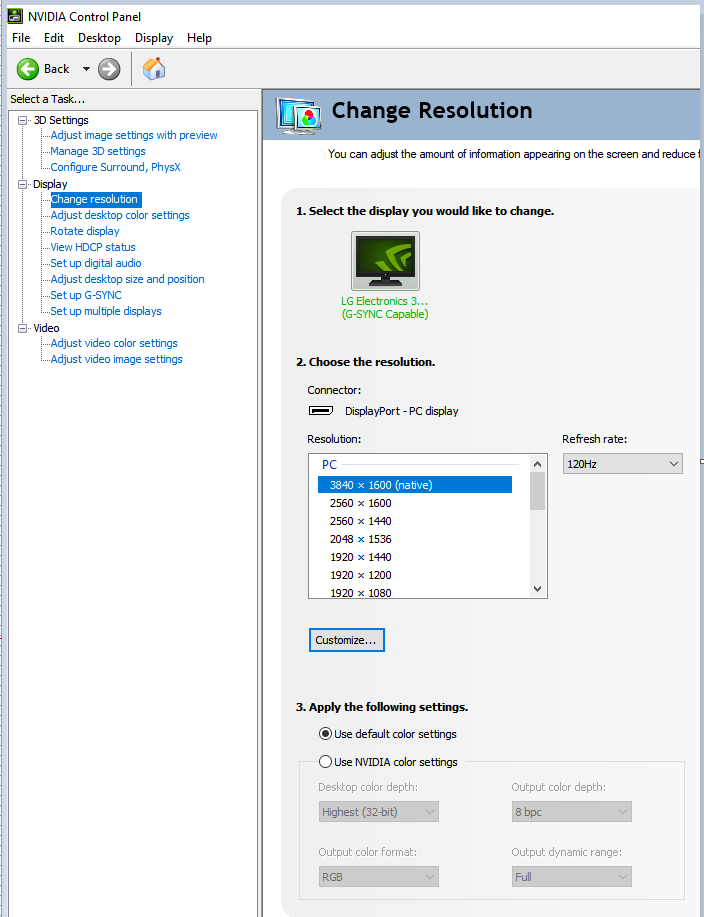Open Adjust image settings with preview
Viewport: 704px width, 917px height.
click(134, 135)
